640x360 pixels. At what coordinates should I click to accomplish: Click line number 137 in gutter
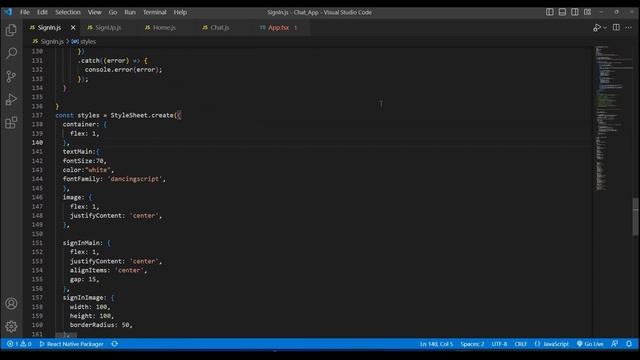click(37, 115)
